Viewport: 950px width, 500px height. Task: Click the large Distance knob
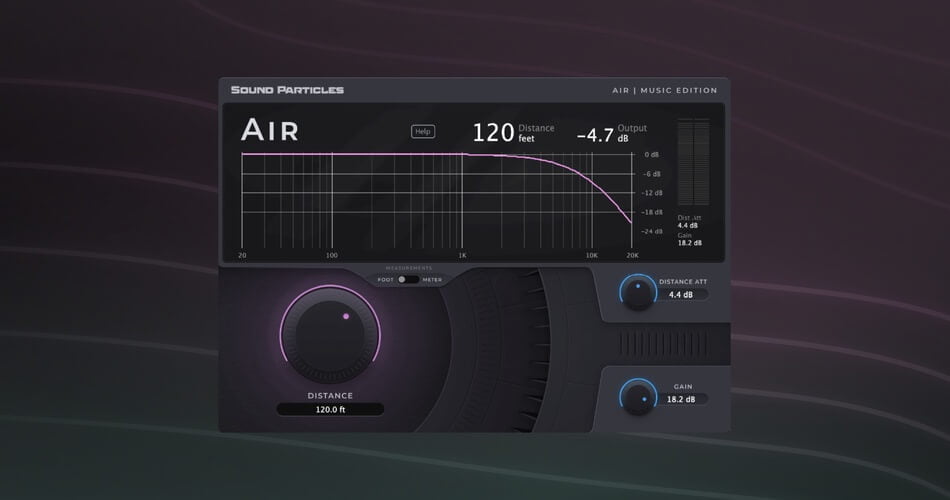tap(330, 335)
